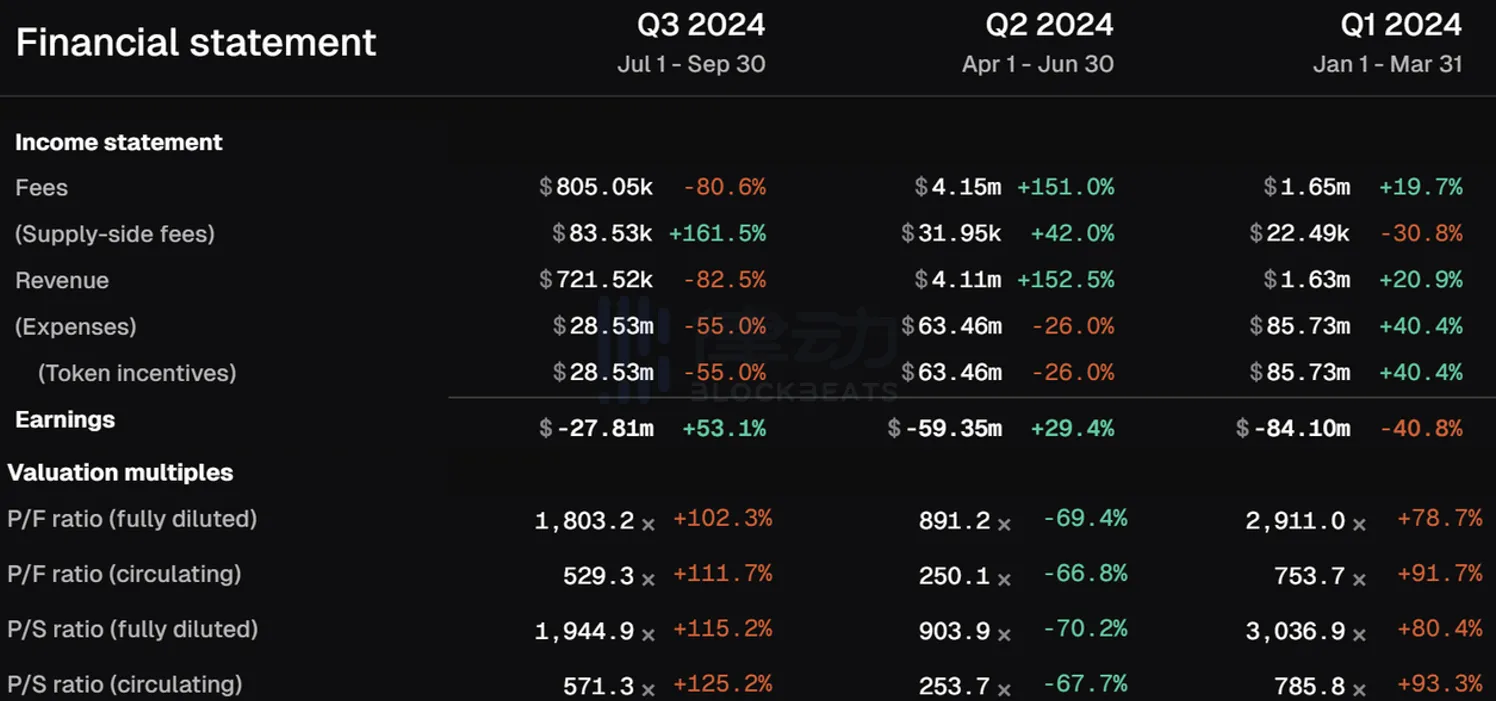Expand the Valuation multiples section heading
Viewport: 1496px width, 701px height.
[120, 472]
